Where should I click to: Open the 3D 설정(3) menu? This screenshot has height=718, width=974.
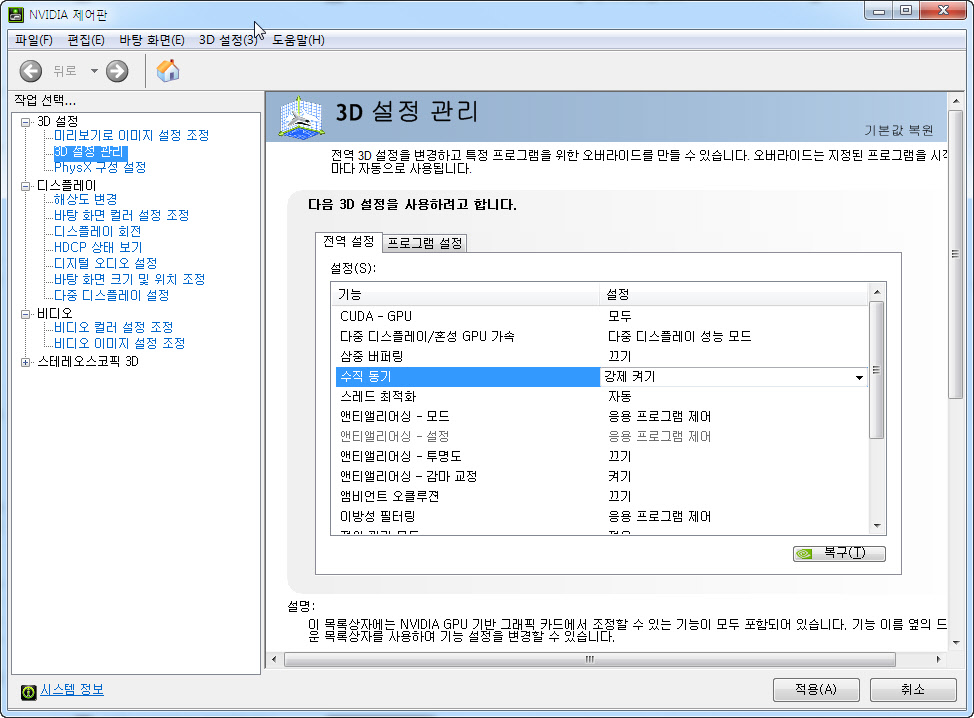(228, 40)
